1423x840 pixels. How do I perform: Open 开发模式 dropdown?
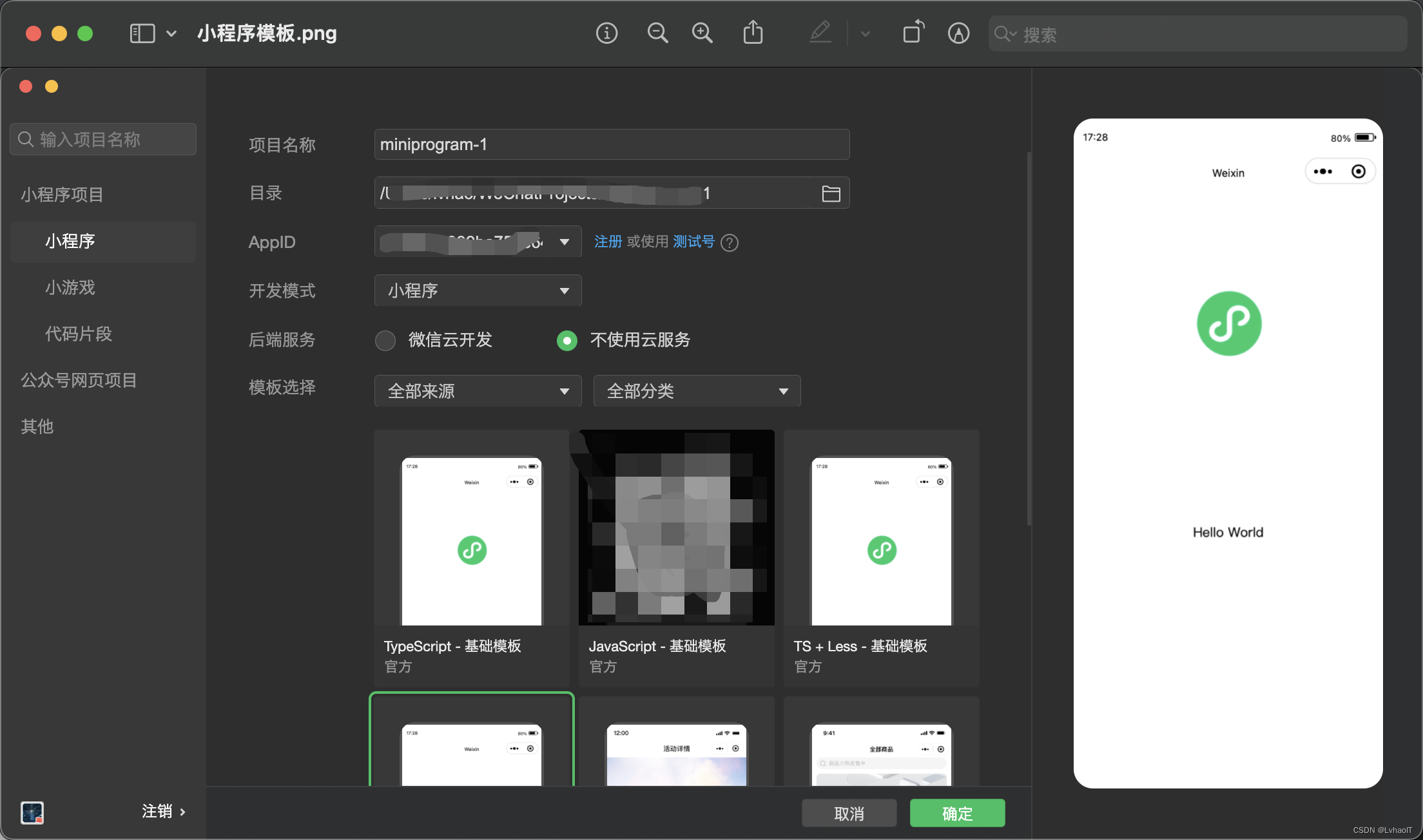tap(478, 291)
